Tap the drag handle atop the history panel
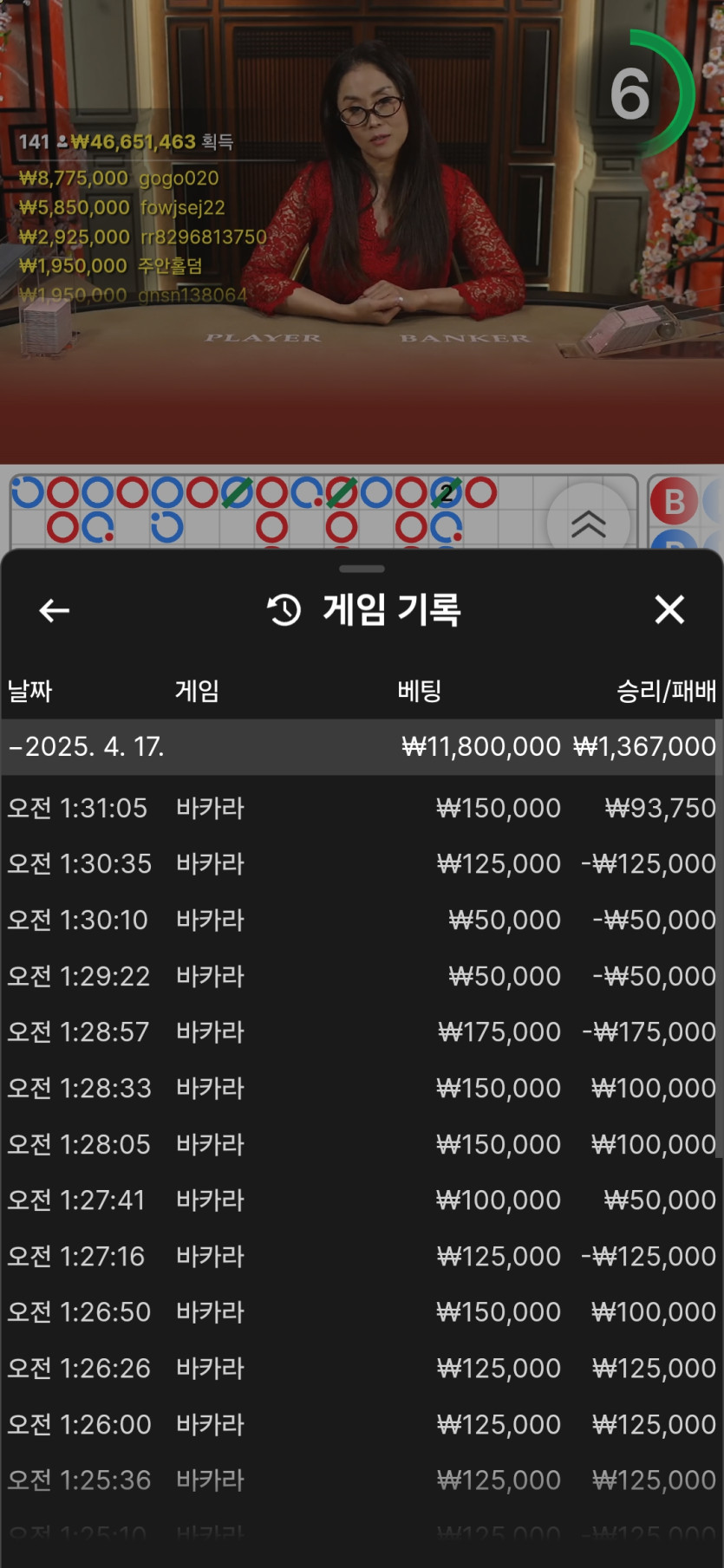The width and height of the screenshot is (724, 1568). click(x=362, y=569)
